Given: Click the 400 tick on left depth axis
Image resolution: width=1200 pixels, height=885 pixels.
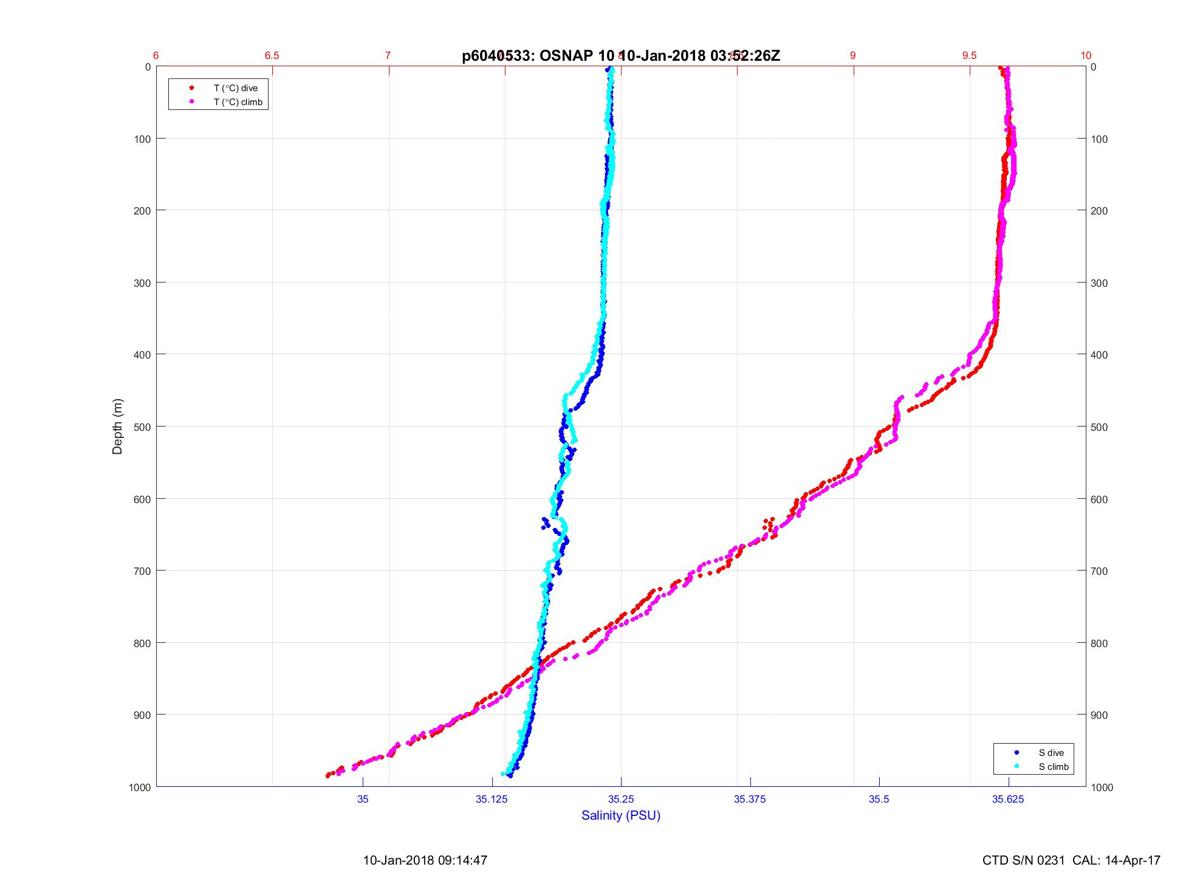Looking at the screenshot, I should (x=141, y=355).
